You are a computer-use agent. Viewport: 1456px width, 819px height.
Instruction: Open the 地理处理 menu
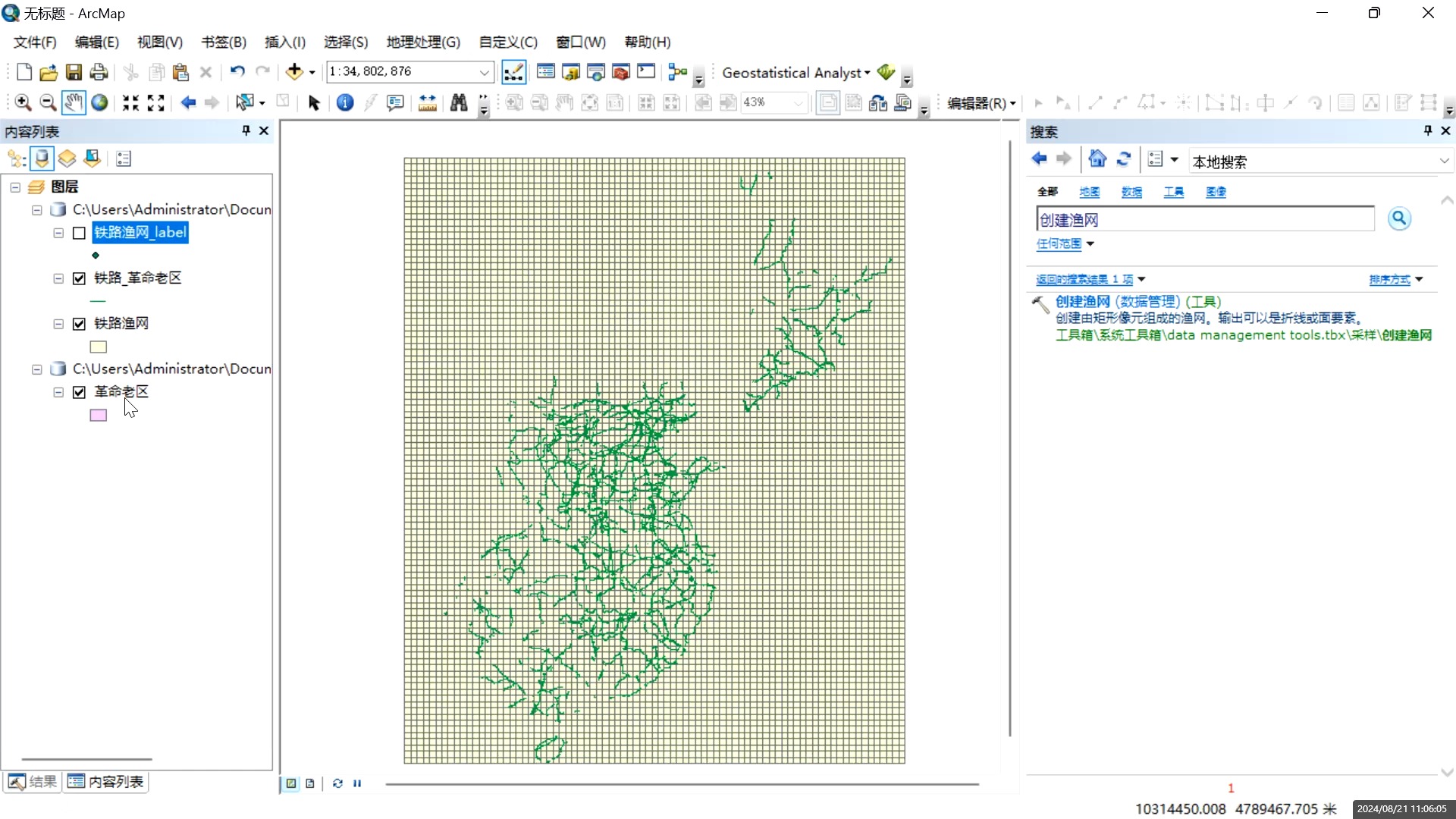pyautogui.click(x=422, y=42)
